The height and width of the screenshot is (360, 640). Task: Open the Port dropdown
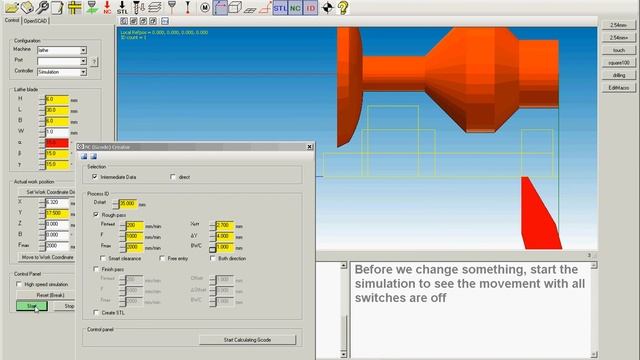coord(83,61)
